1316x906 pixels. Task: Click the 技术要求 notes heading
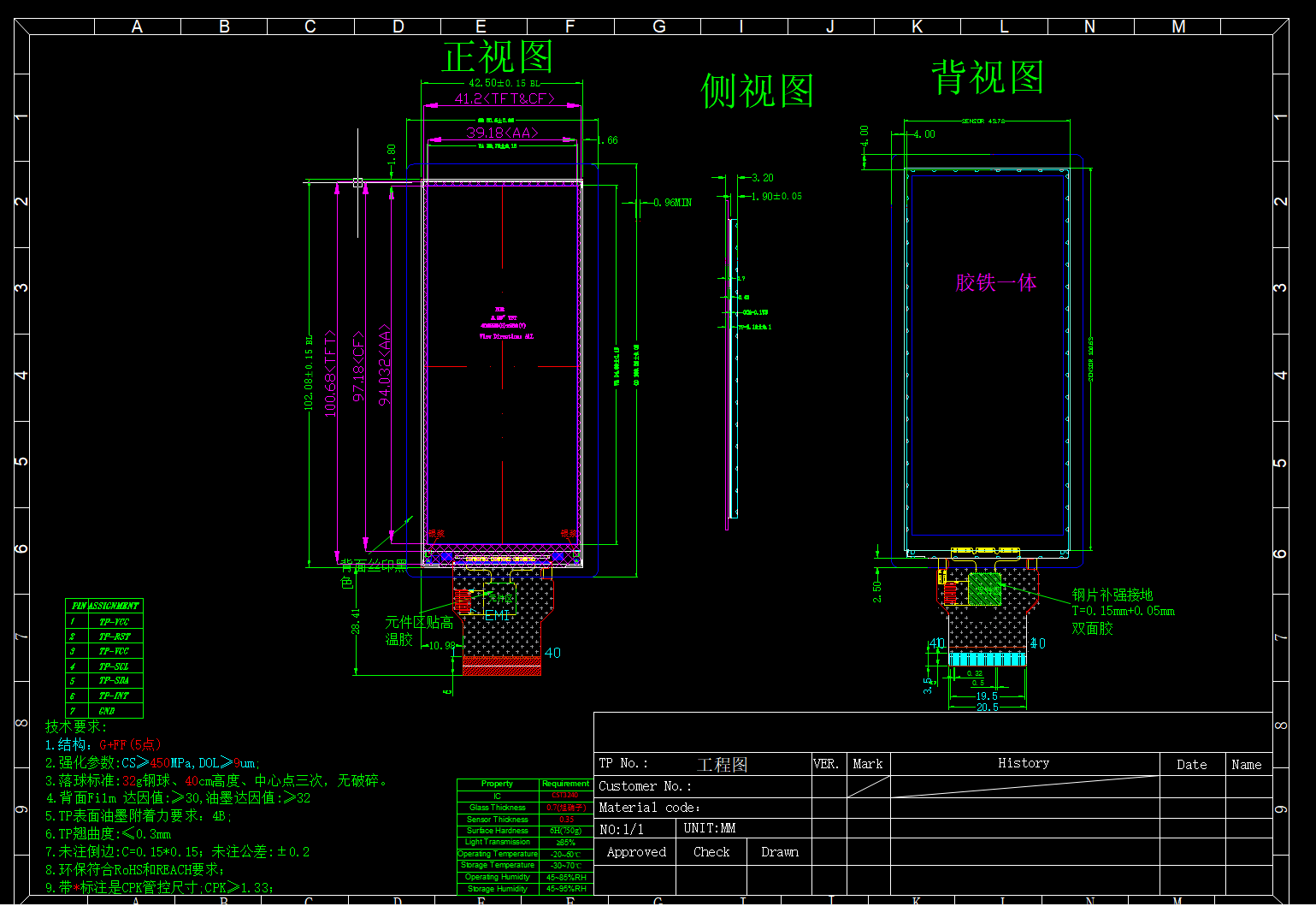point(77,726)
